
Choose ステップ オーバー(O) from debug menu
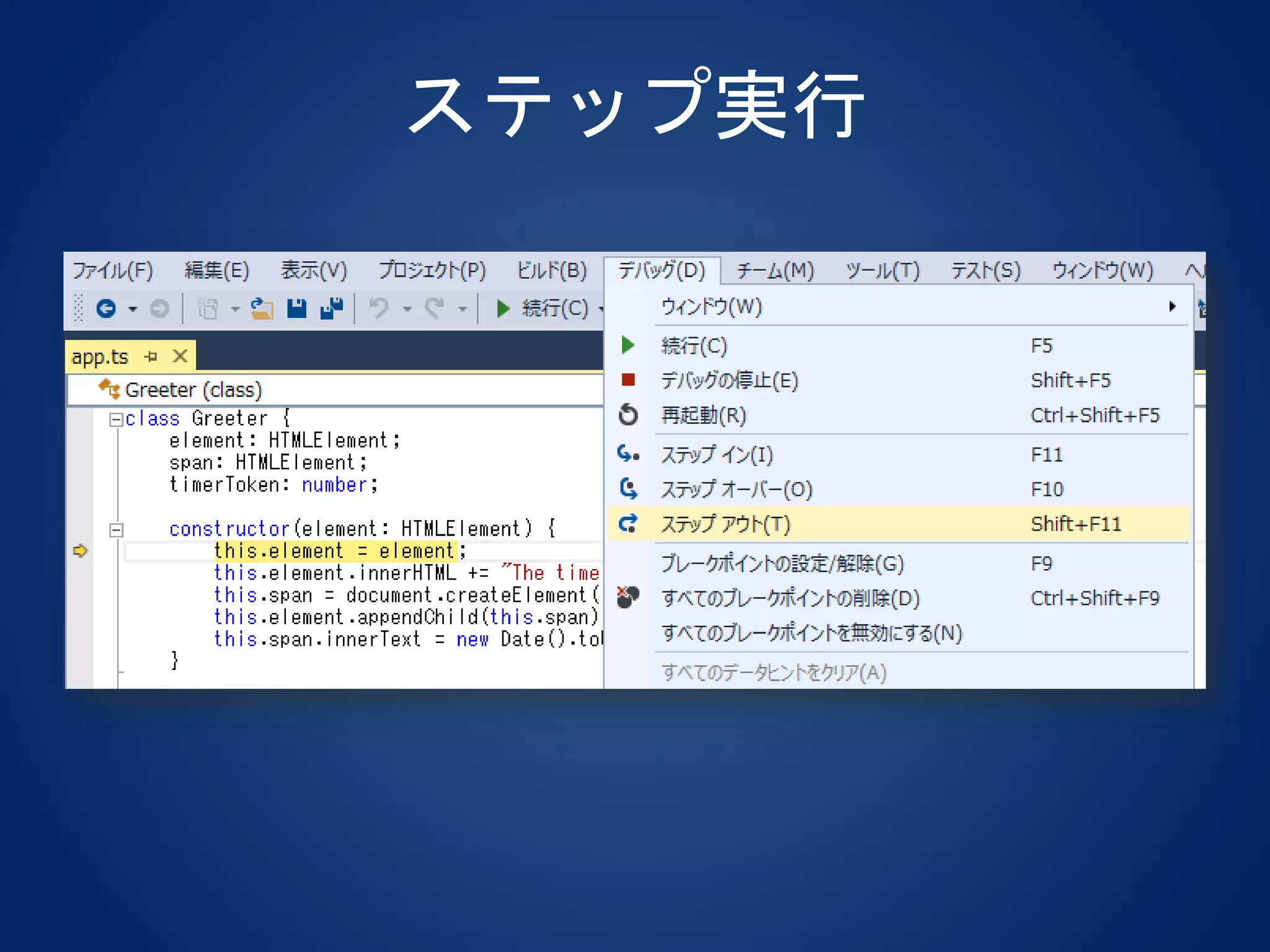899,489
